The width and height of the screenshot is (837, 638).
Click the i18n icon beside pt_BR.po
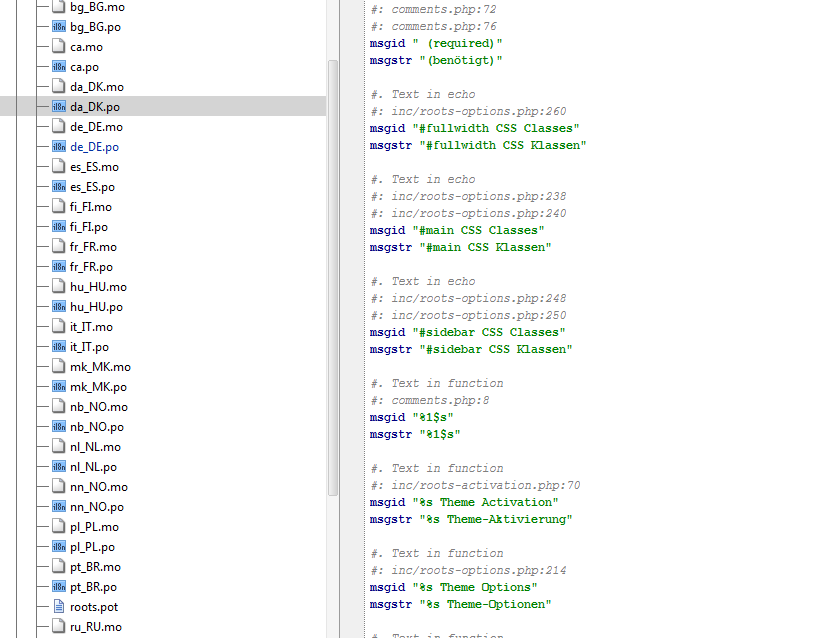tap(58, 587)
